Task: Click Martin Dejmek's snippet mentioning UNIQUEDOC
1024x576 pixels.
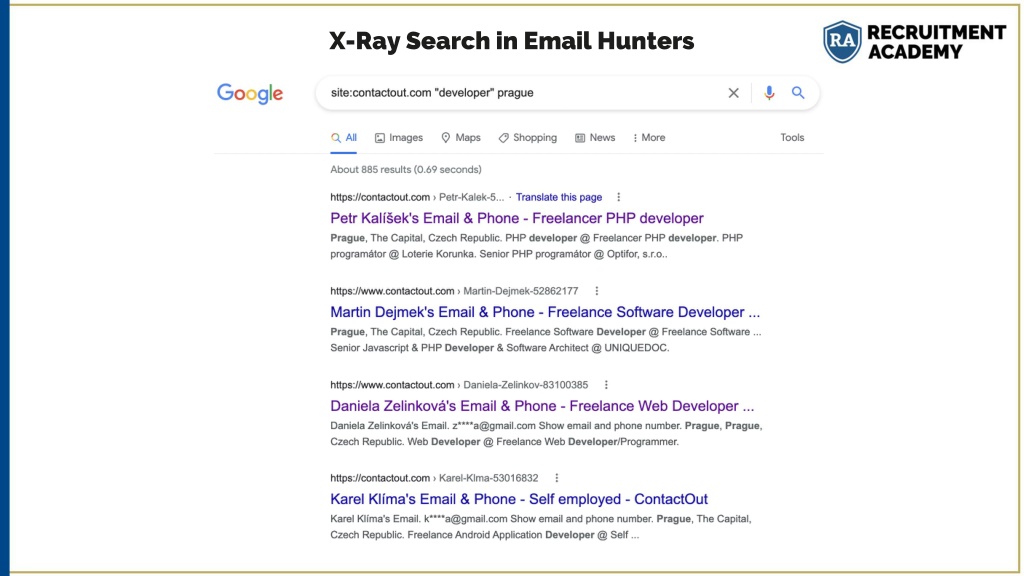Action: point(545,340)
